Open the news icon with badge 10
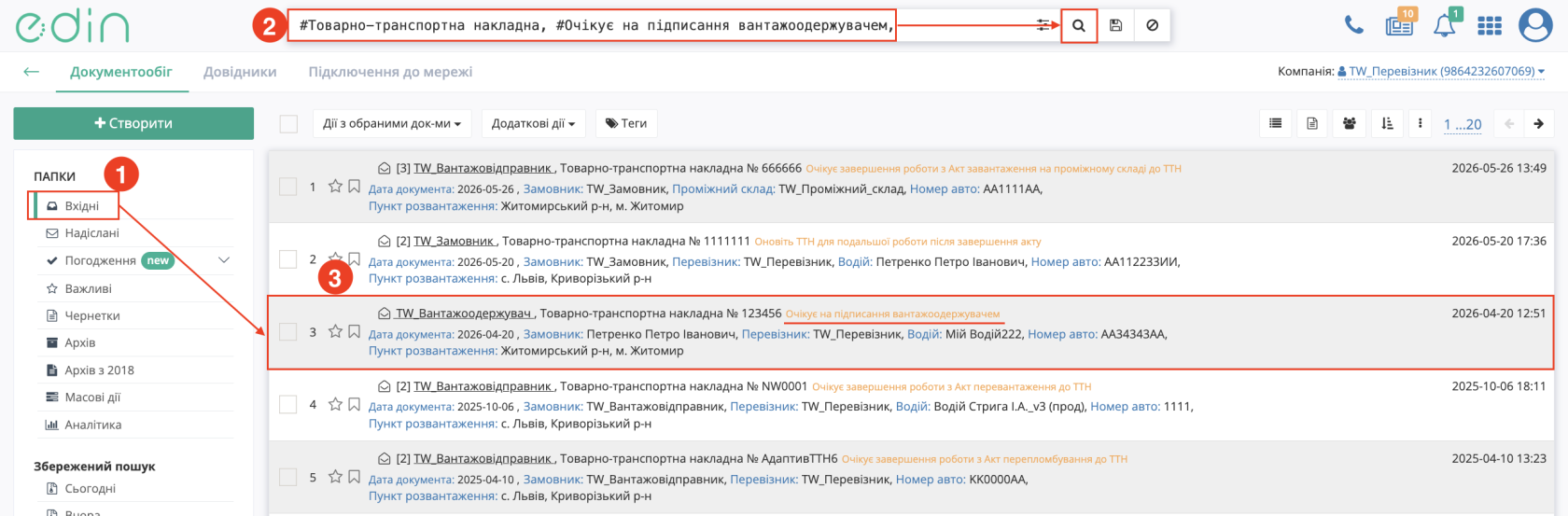Viewport: 1568px width, 516px height. [x=1399, y=24]
